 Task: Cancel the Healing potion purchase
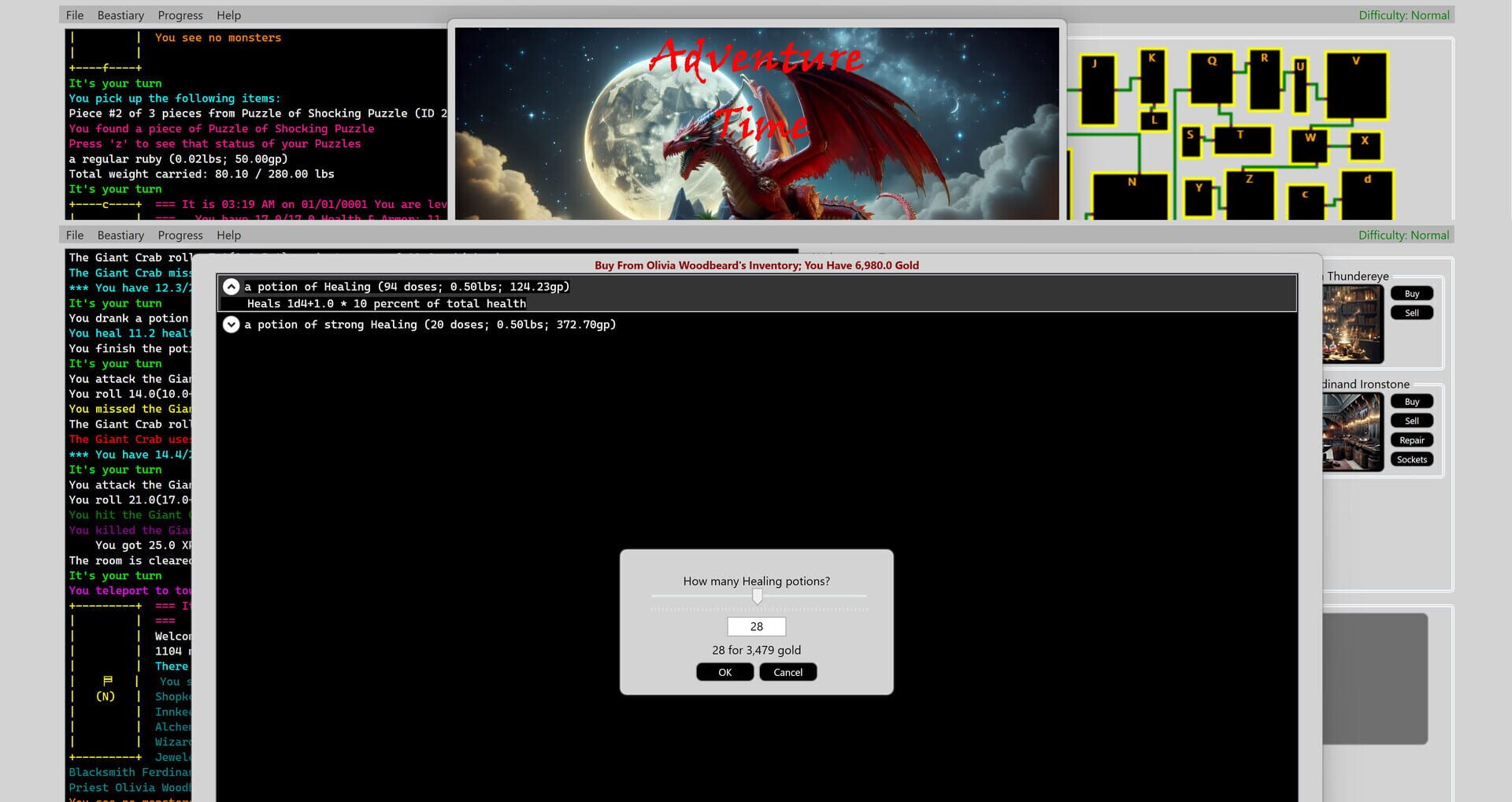pyautogui.click(x=787, y=671)
